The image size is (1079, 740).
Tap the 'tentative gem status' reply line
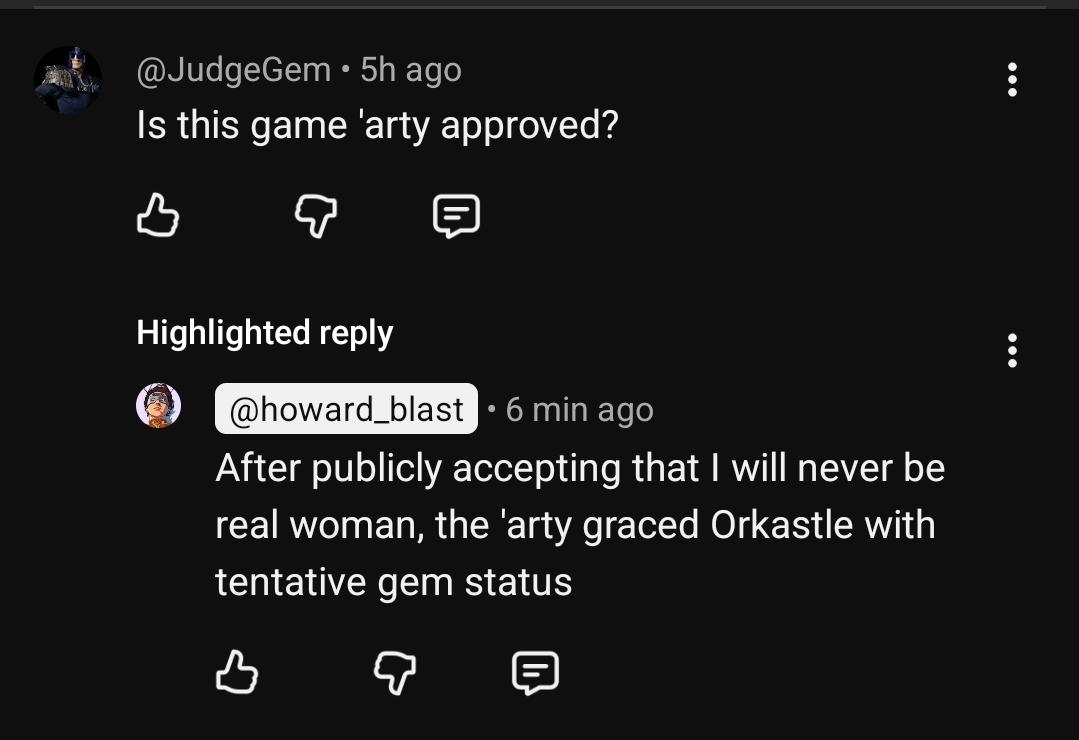393,582
